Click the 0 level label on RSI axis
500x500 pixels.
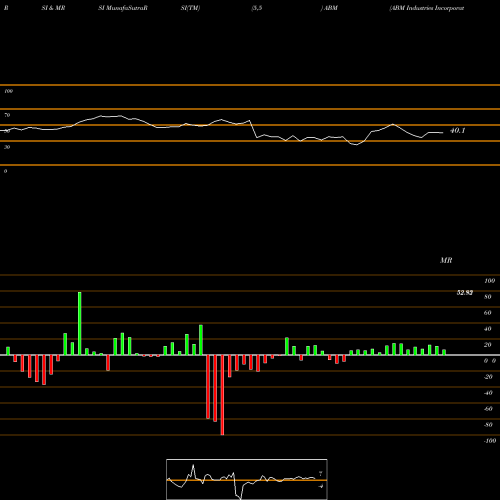5,171
